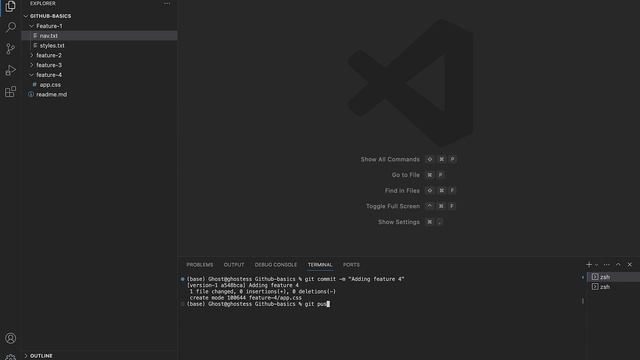
Task: Open the Run and Debug view icon
Action: point(10,70)
